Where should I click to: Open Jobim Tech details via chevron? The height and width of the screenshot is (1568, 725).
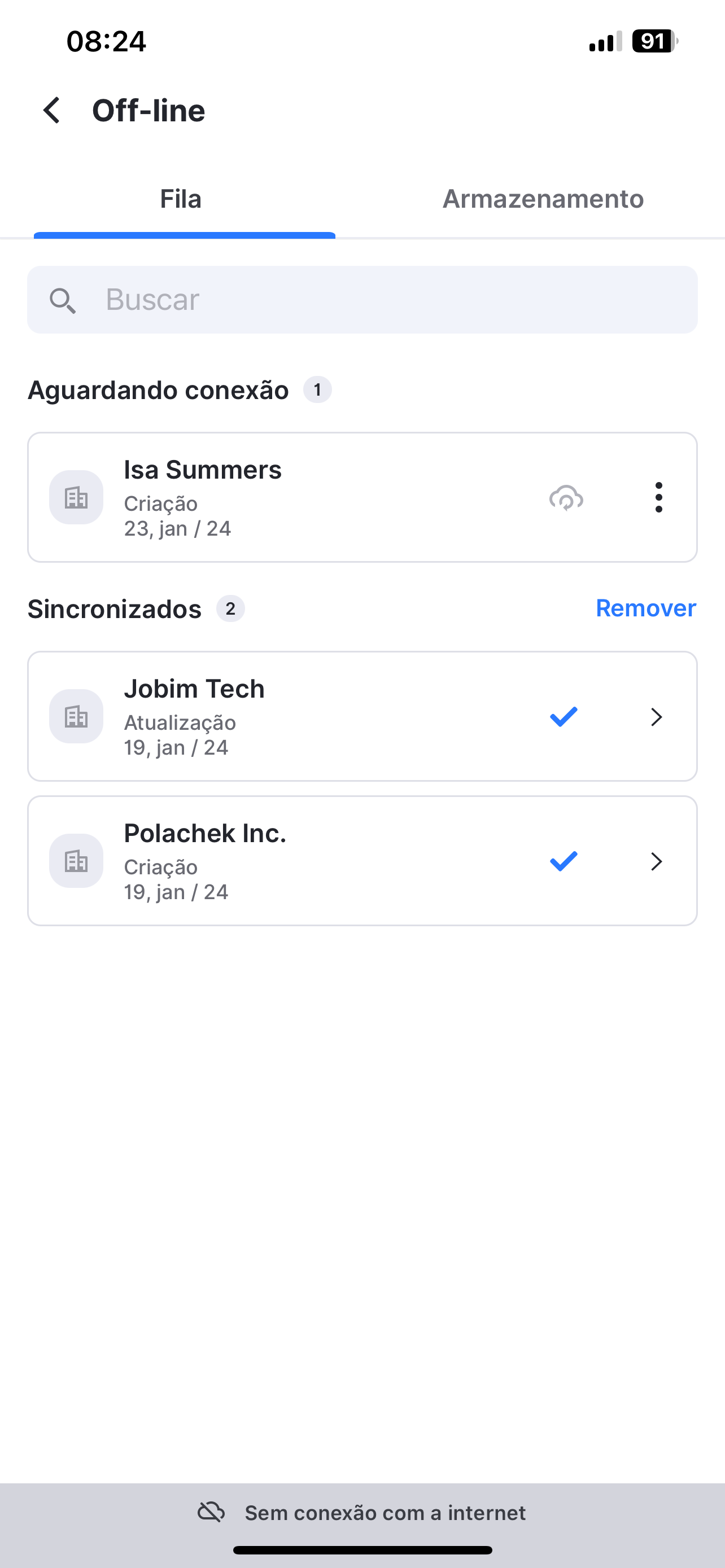[x=656, y=716]
